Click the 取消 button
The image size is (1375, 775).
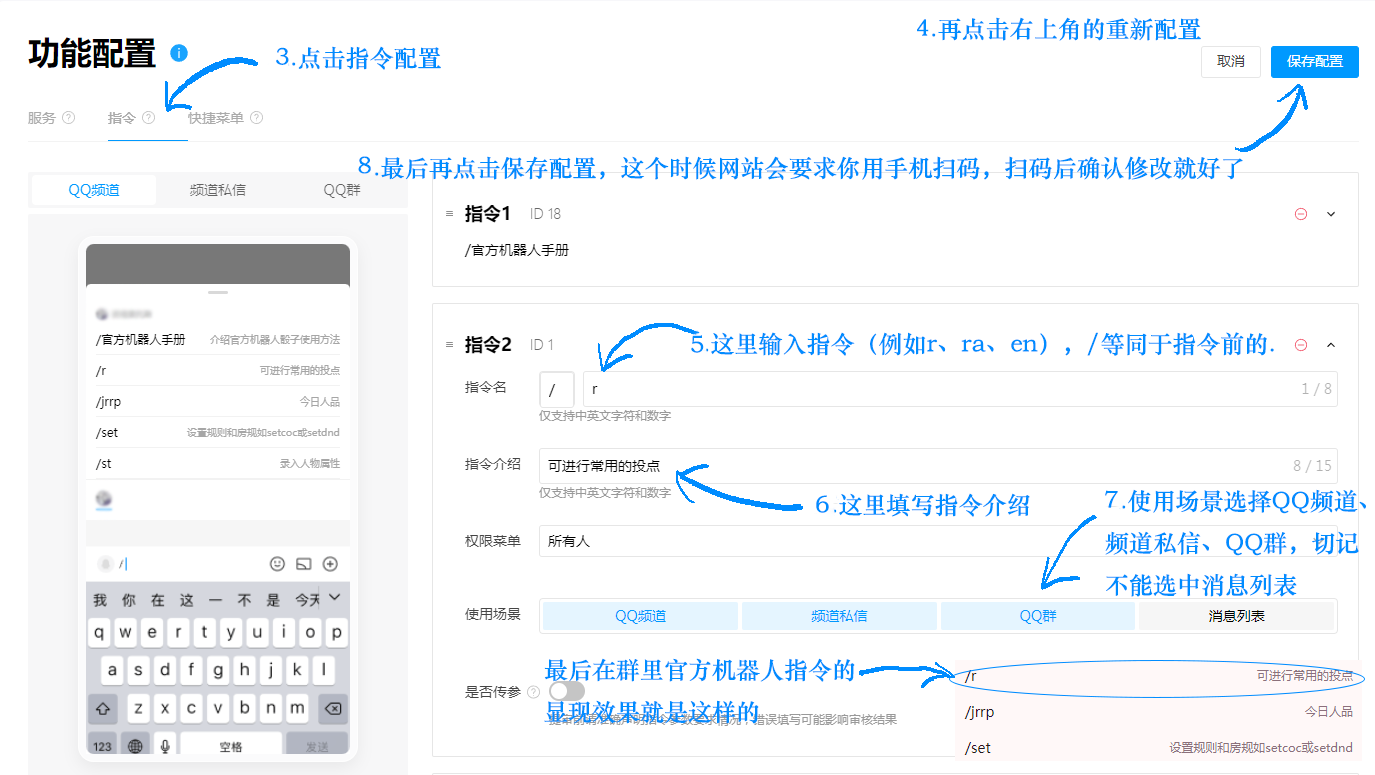(1230, 61)
